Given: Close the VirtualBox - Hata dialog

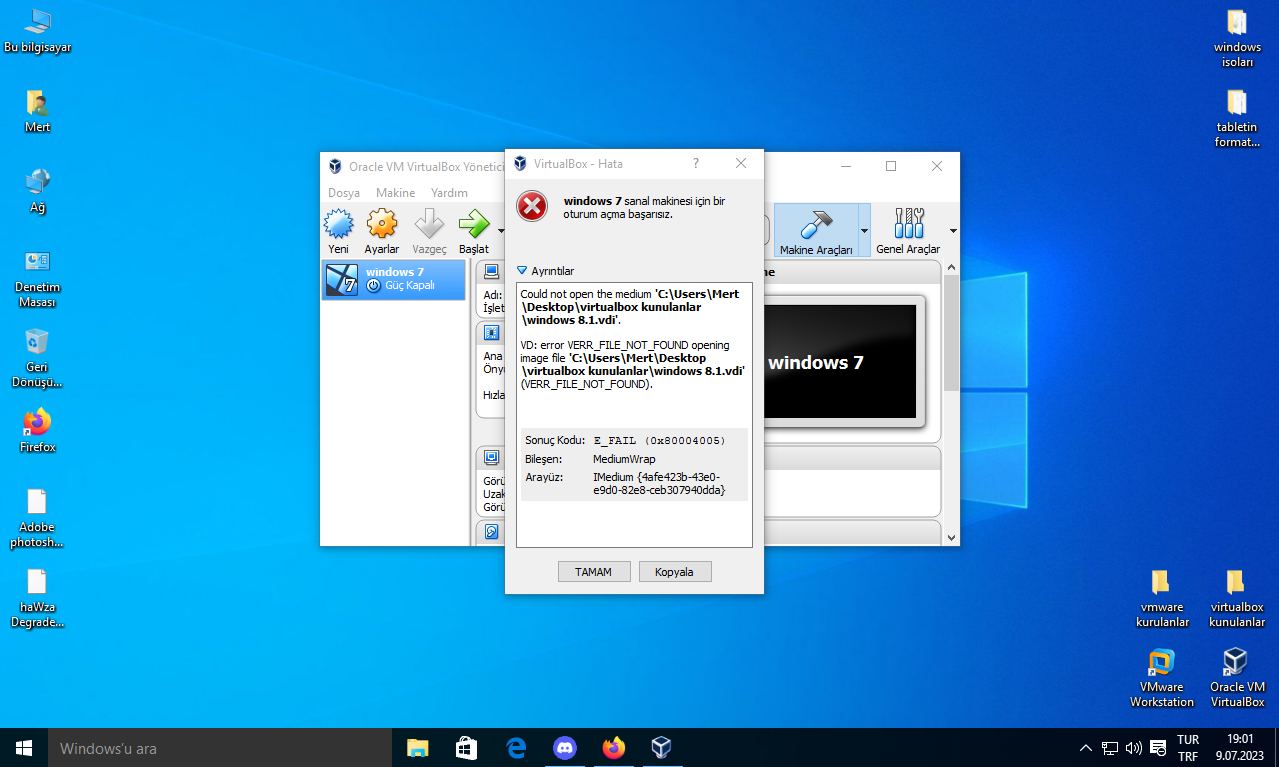Looking at the screenshot, I should click(x=741, y=163).
